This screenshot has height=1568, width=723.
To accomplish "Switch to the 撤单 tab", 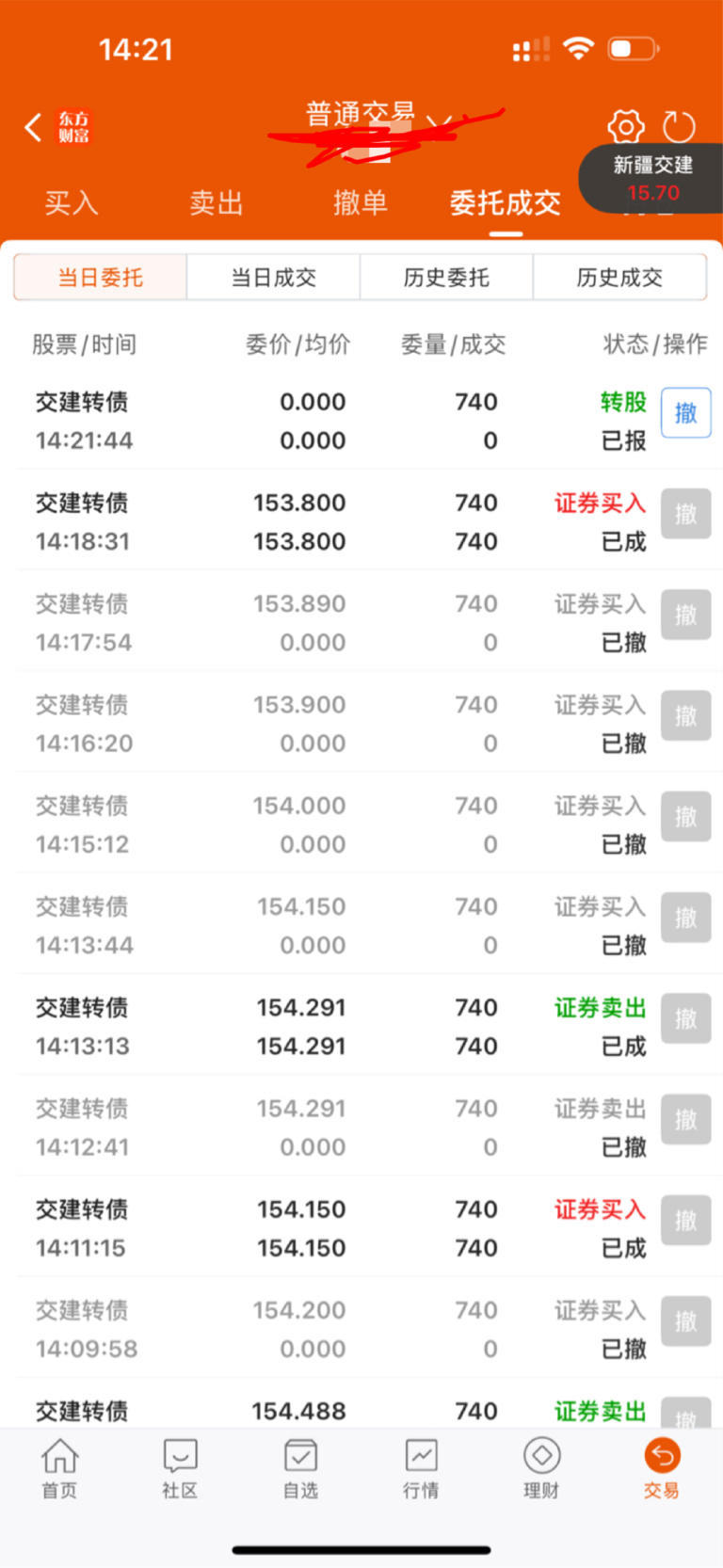I will [361, 202].
